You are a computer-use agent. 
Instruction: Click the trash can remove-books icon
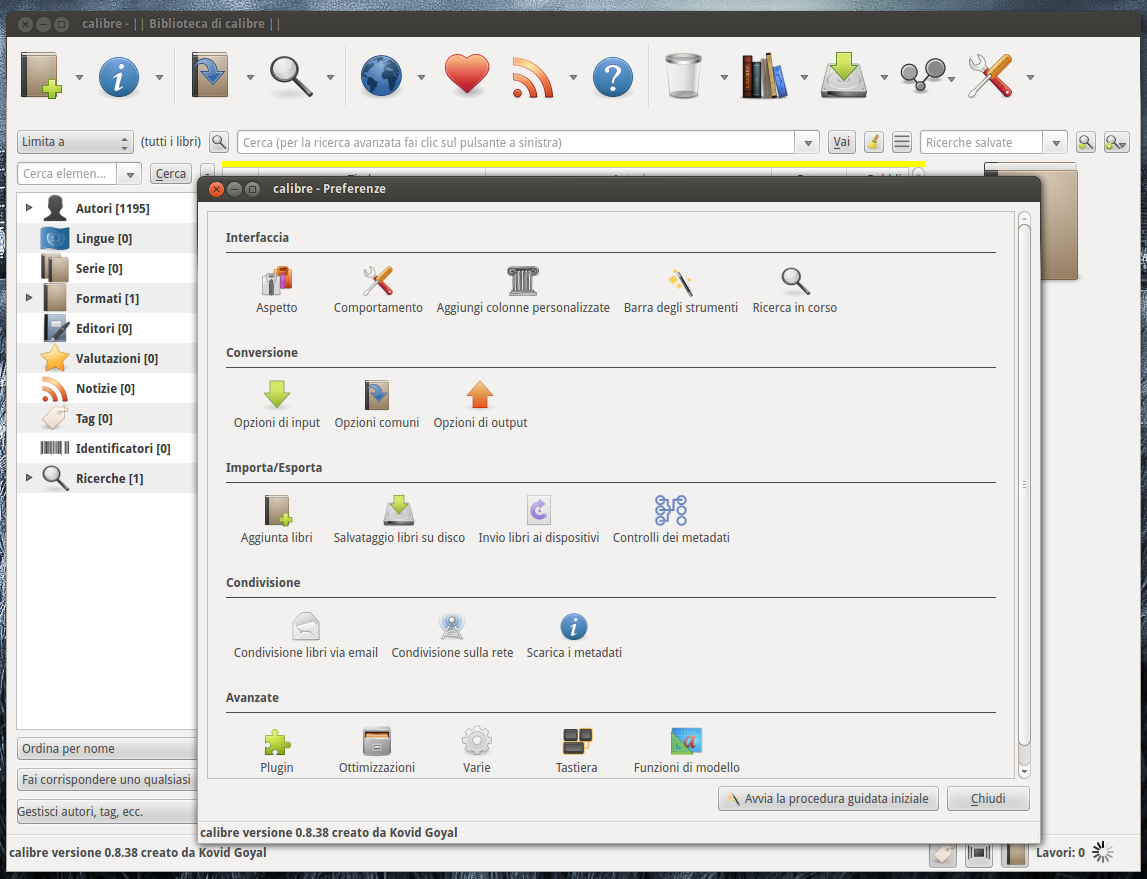click(x=684, y=75)
